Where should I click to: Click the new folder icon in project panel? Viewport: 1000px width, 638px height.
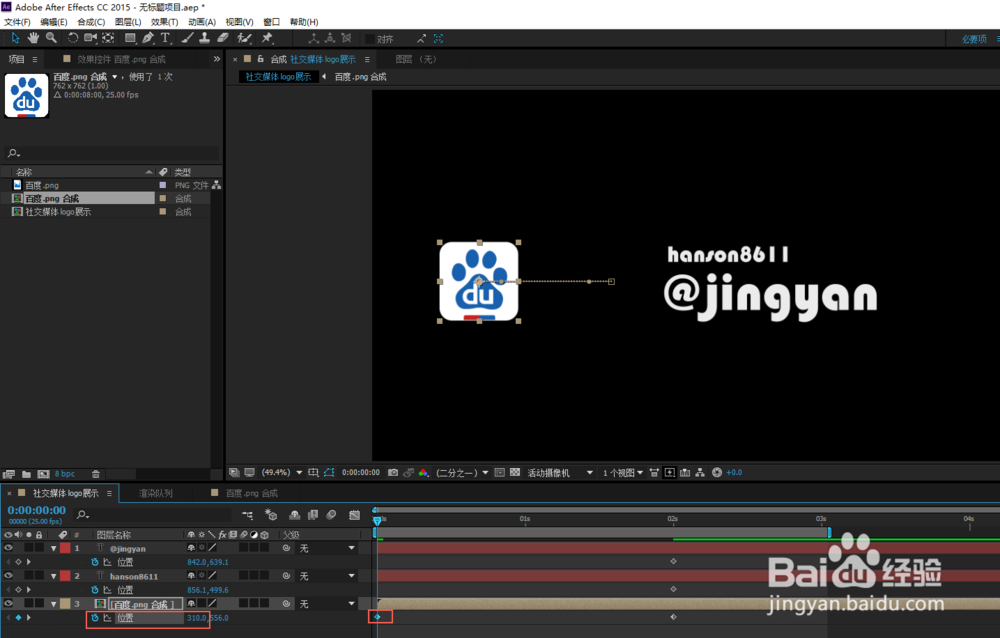[x=26, y=474]
